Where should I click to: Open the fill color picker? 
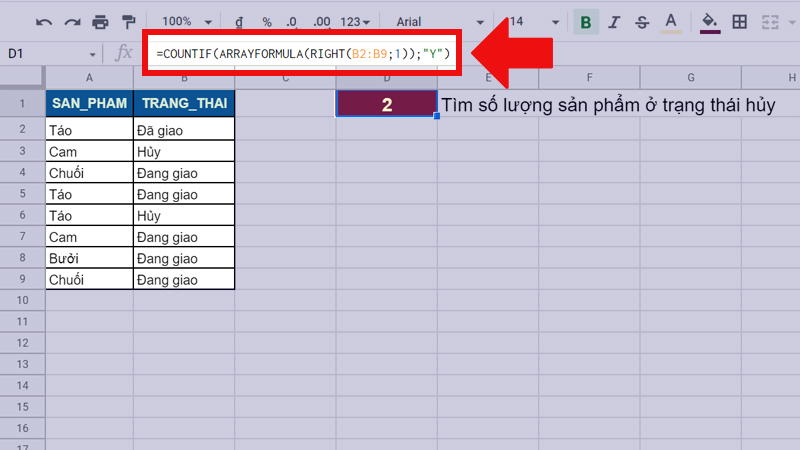pyautogui.click(x=710, y=21)
